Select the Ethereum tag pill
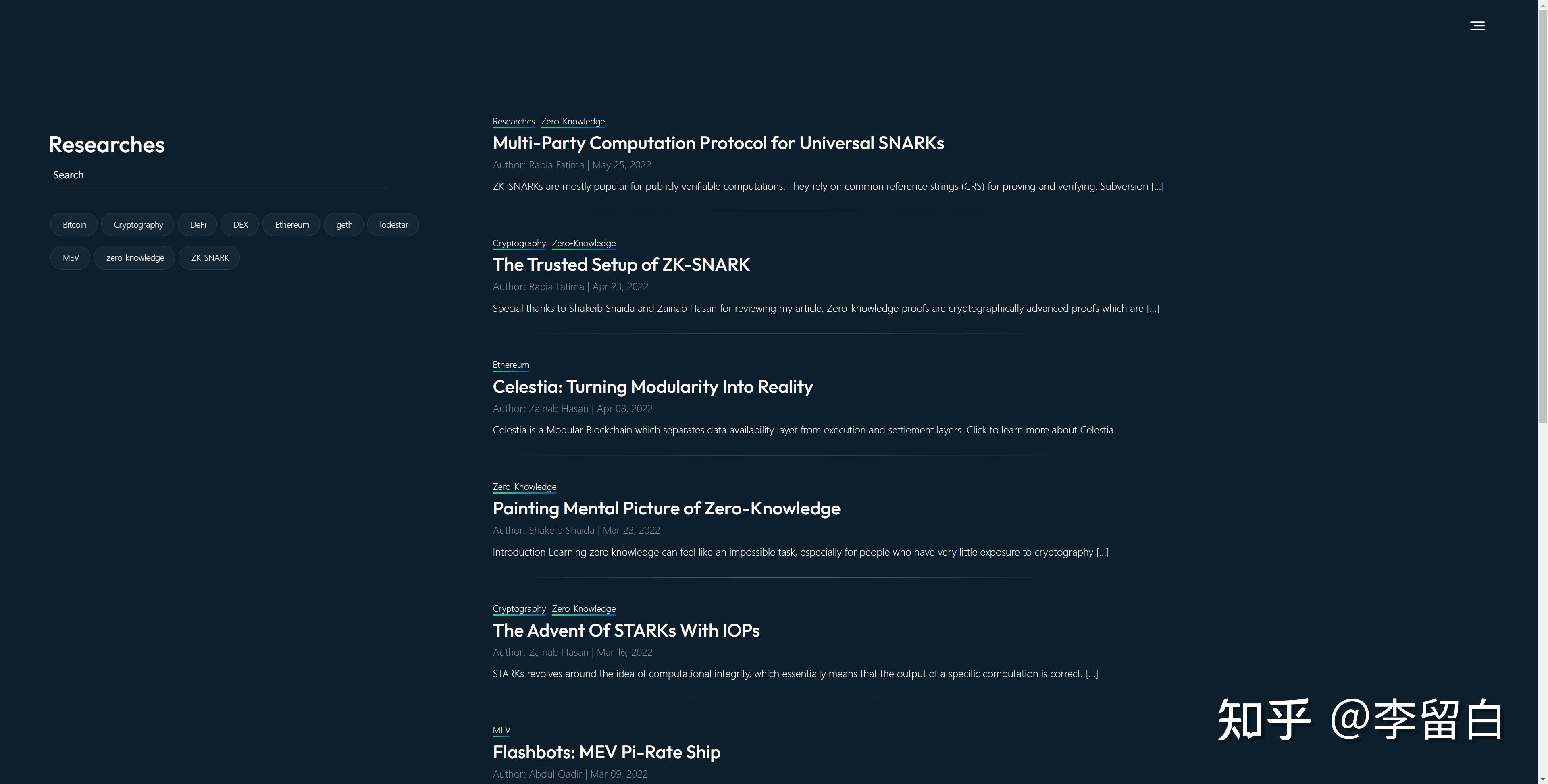Image resolution: width=1548 pixels, height=784 pixels. coord(292,225)
